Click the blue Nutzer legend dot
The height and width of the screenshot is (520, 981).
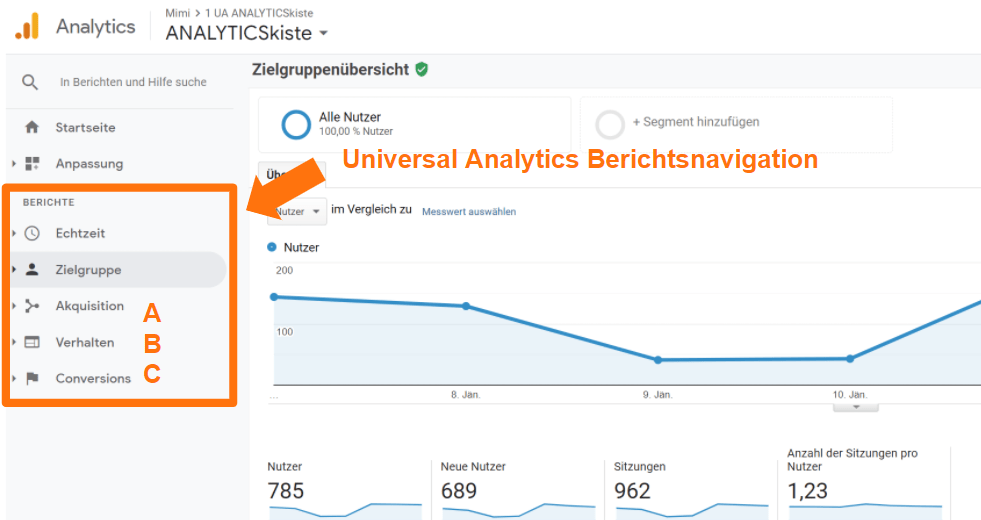point(272,247)
